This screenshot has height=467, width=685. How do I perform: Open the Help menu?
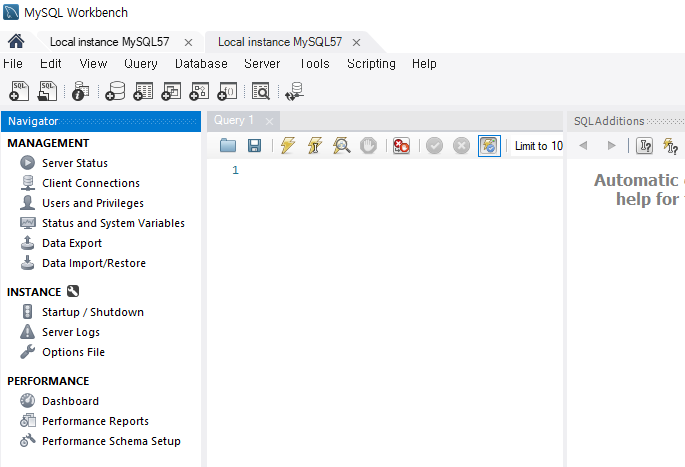coord(424,64)
